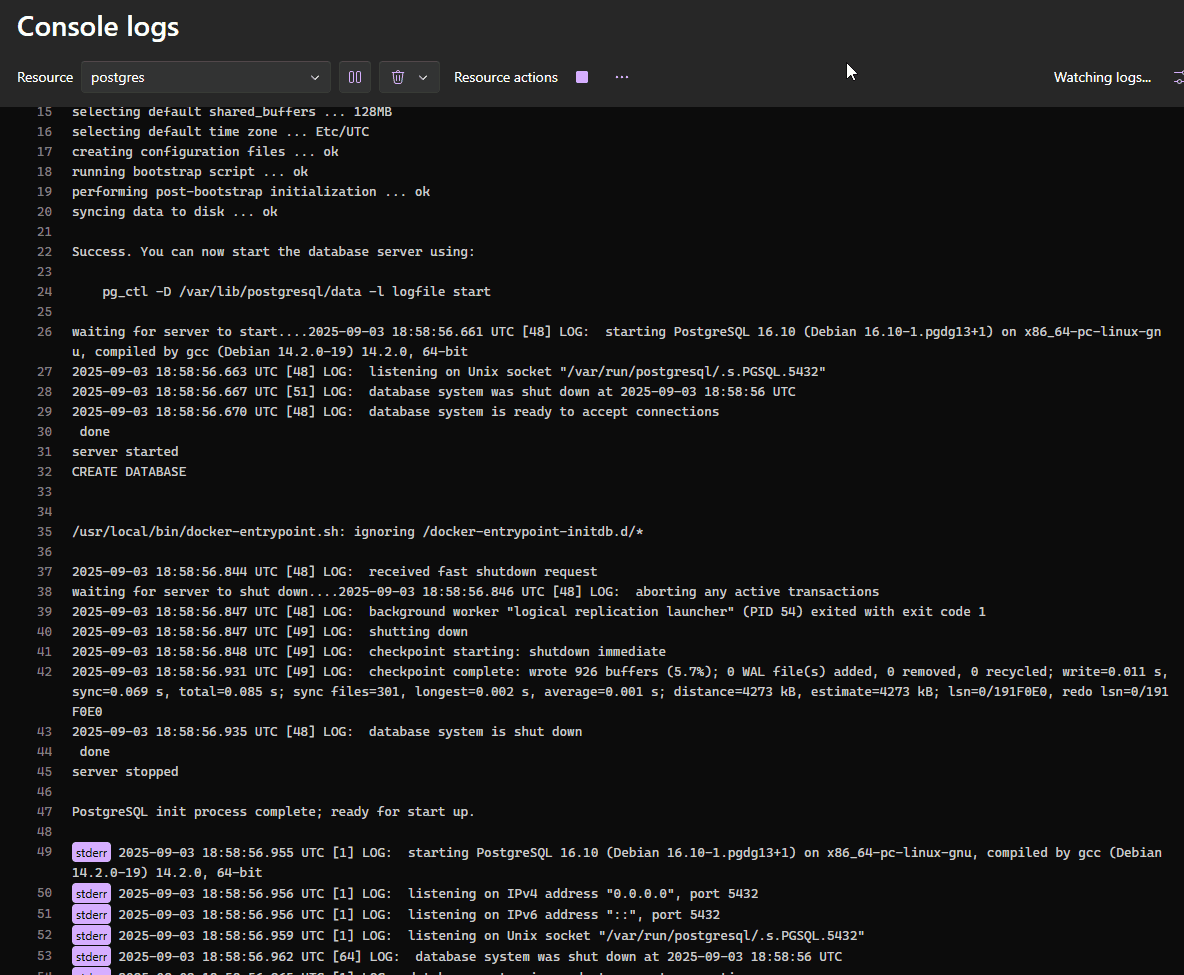Select the pg_ctl start command line

pyautogui.click(x=296, y=292)
